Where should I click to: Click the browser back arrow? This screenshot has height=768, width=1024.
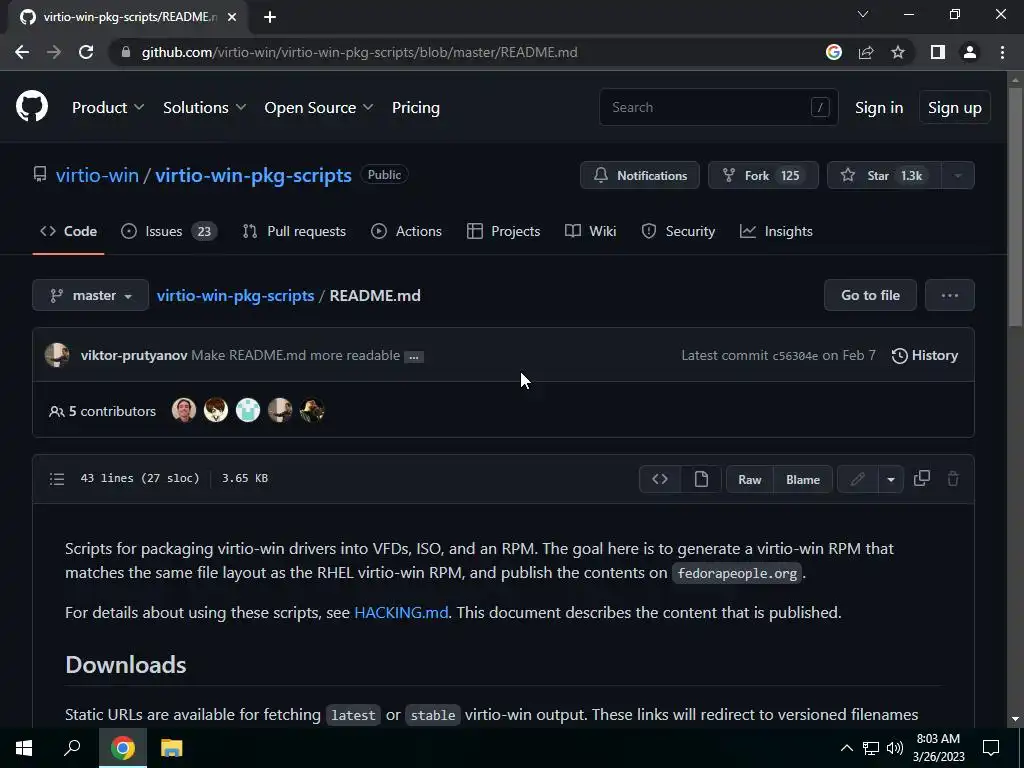click(22, 52)
